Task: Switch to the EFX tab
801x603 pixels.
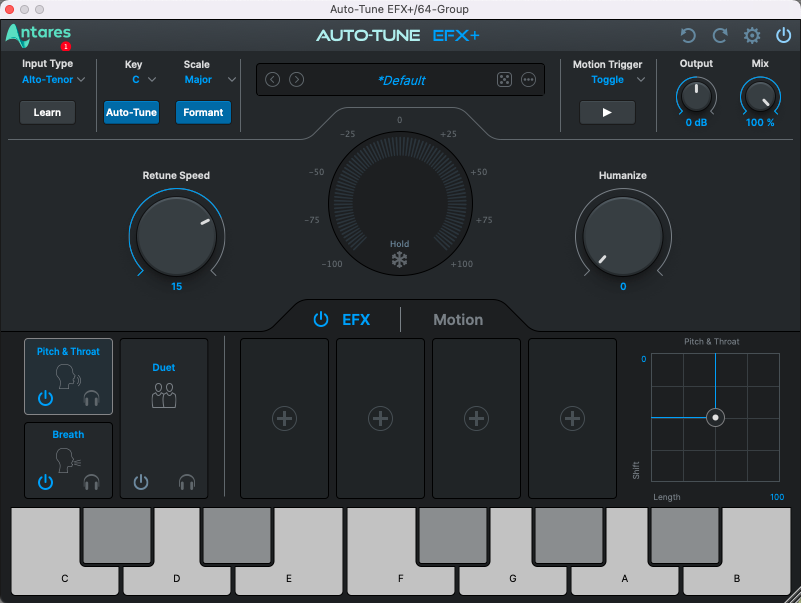Action: 356,320
